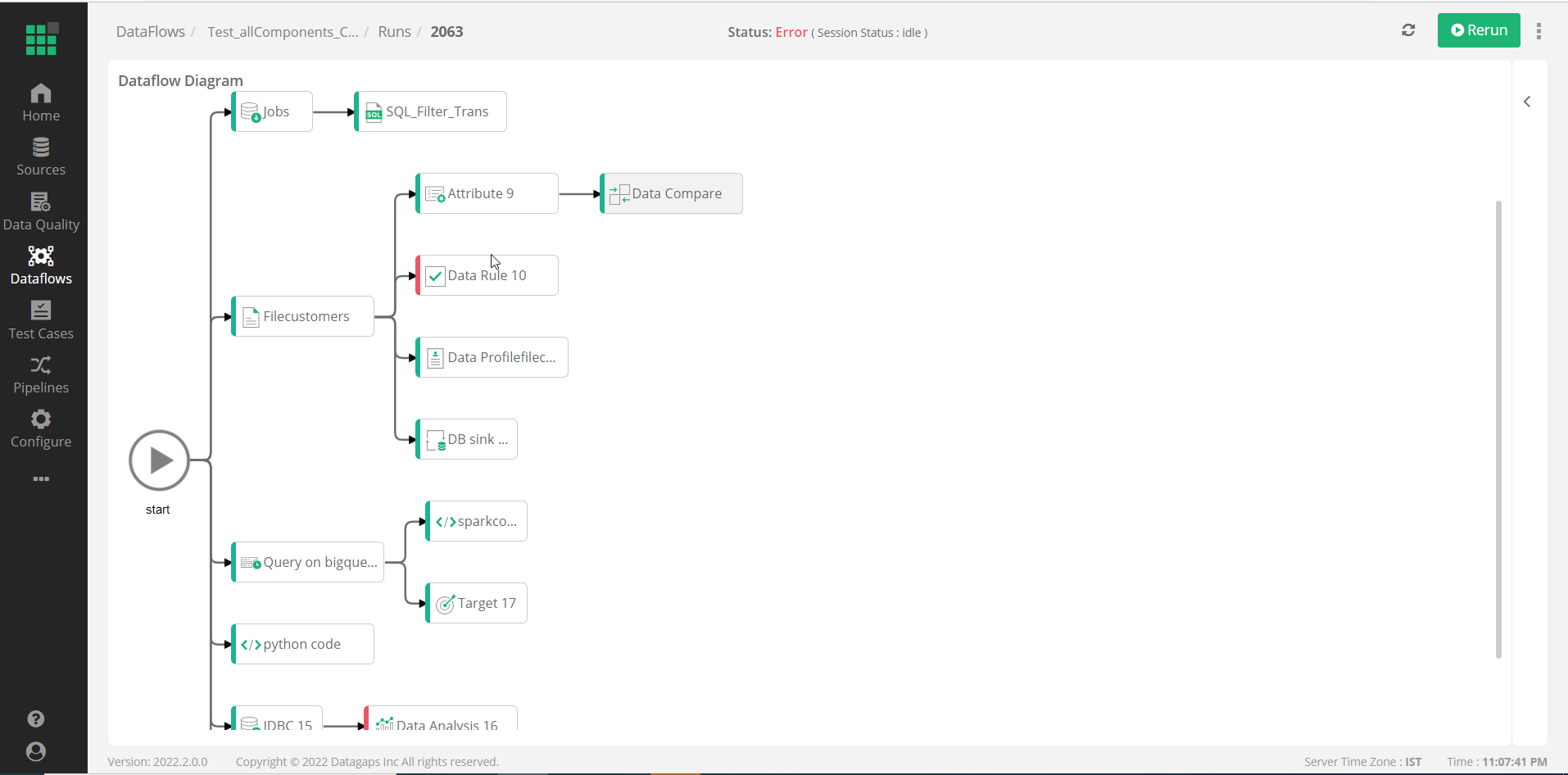Image resolution: width=1568 pixels, height=775 pixels.
Task: Open the Test Cases section
Action: coord(41,320)
